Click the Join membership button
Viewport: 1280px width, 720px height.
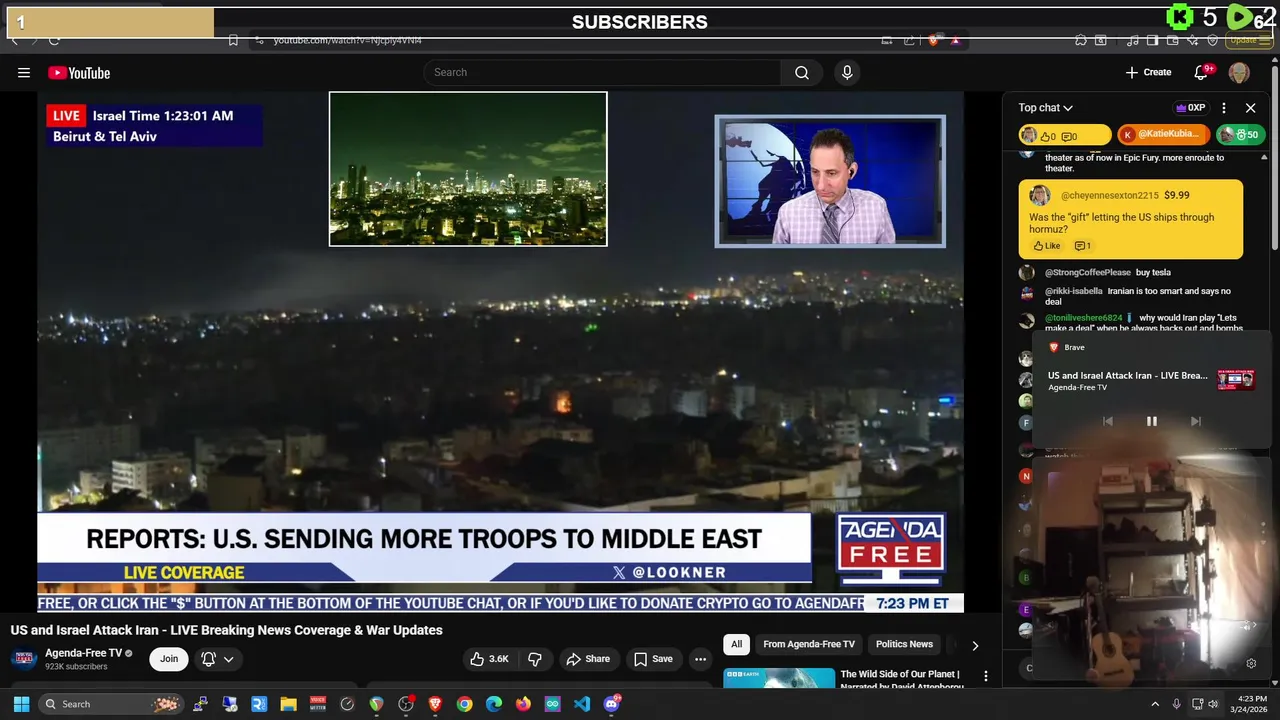169,659
